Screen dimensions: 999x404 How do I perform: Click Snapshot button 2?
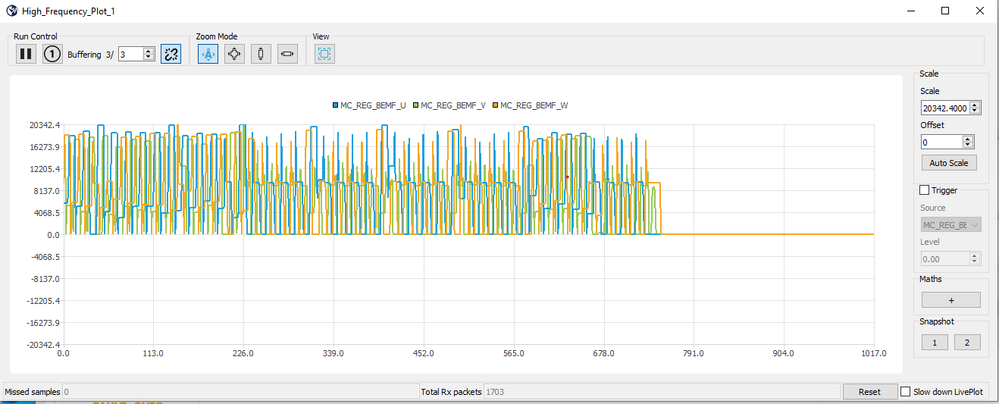click(x=967, y=343)
